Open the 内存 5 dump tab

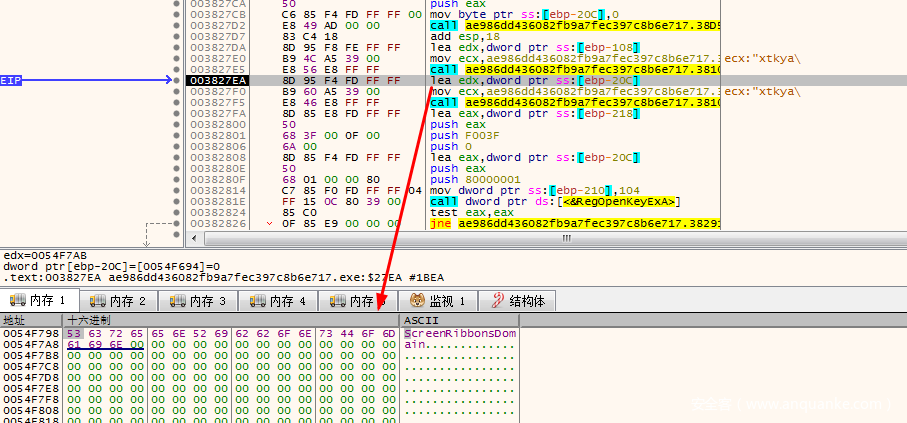point(360,301)
